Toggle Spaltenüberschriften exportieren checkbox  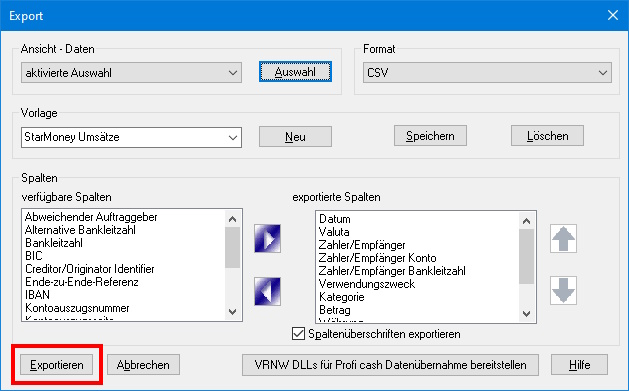click(298, 334)
